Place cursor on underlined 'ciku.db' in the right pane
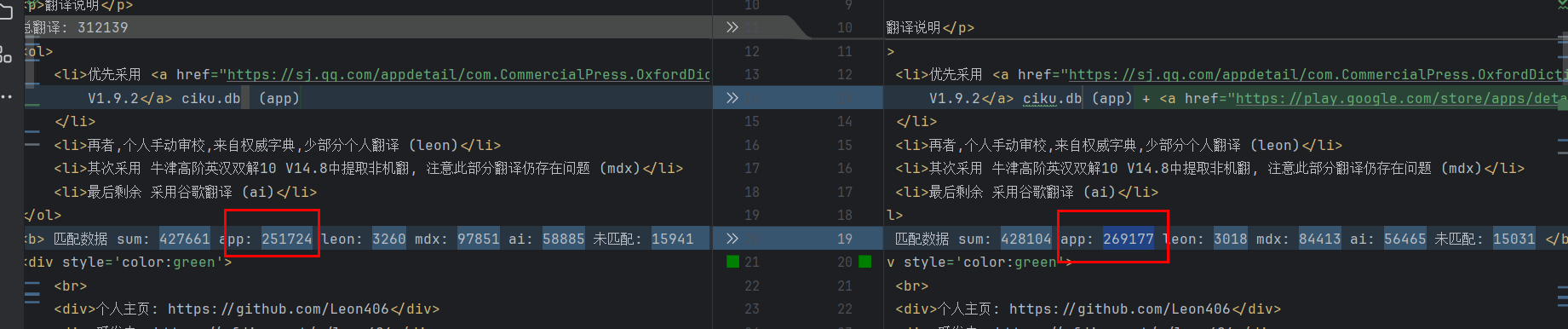The height and width of the screenshot is (329, 1568). point(1052,99)
